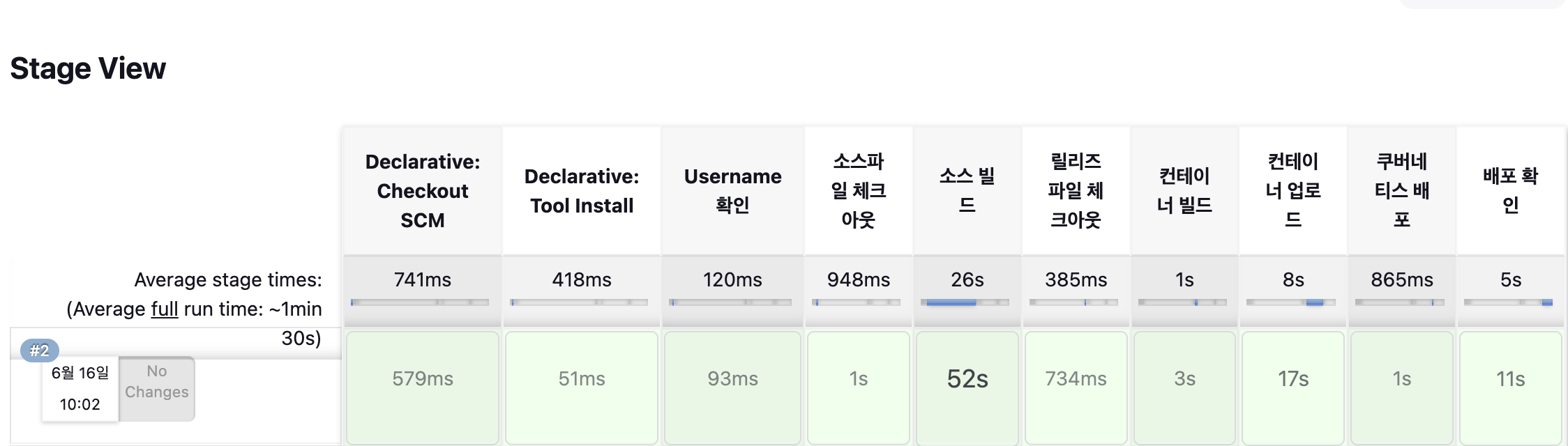Click the 소스파일 체크아웃 cell showing 1s
This screenshot has height=446, width=1568.
tap(859, 380)
